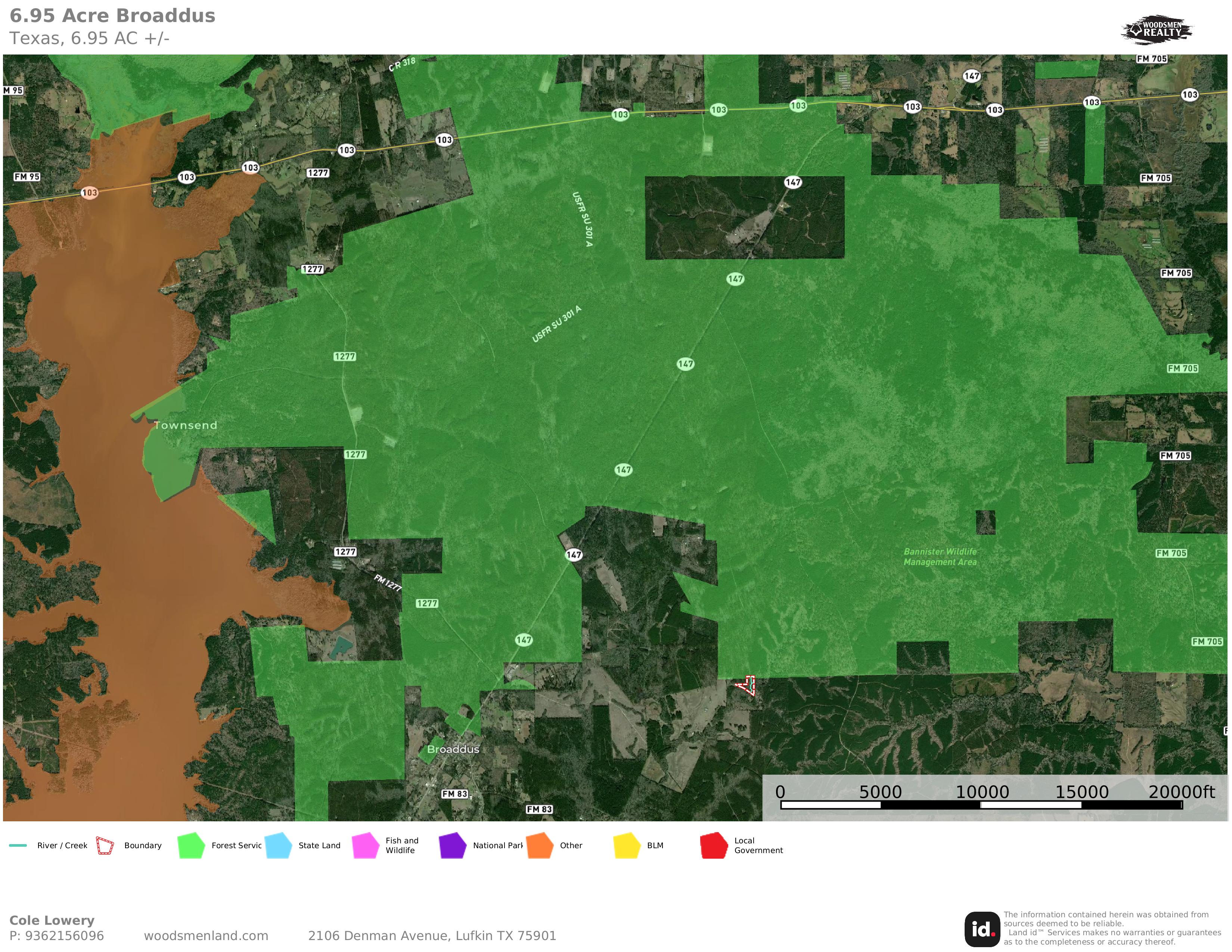Click the River / Creek legend line
Viewport: 1232px width, 952px height.
coord(18,845)
